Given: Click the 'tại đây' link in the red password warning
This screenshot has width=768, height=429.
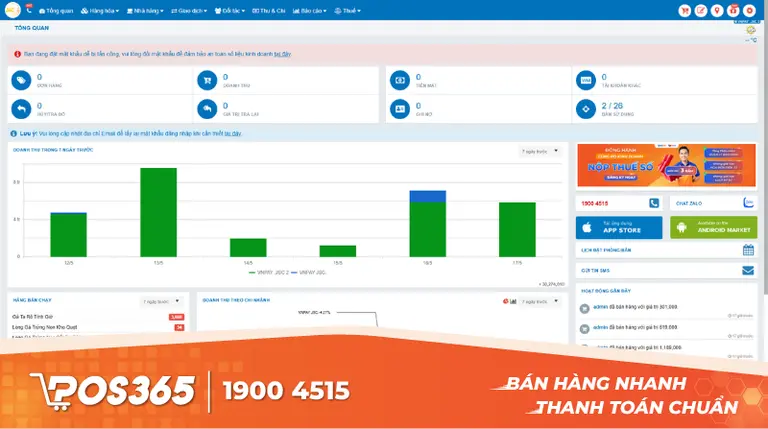Looking at the screenshot, I should 282,54.
